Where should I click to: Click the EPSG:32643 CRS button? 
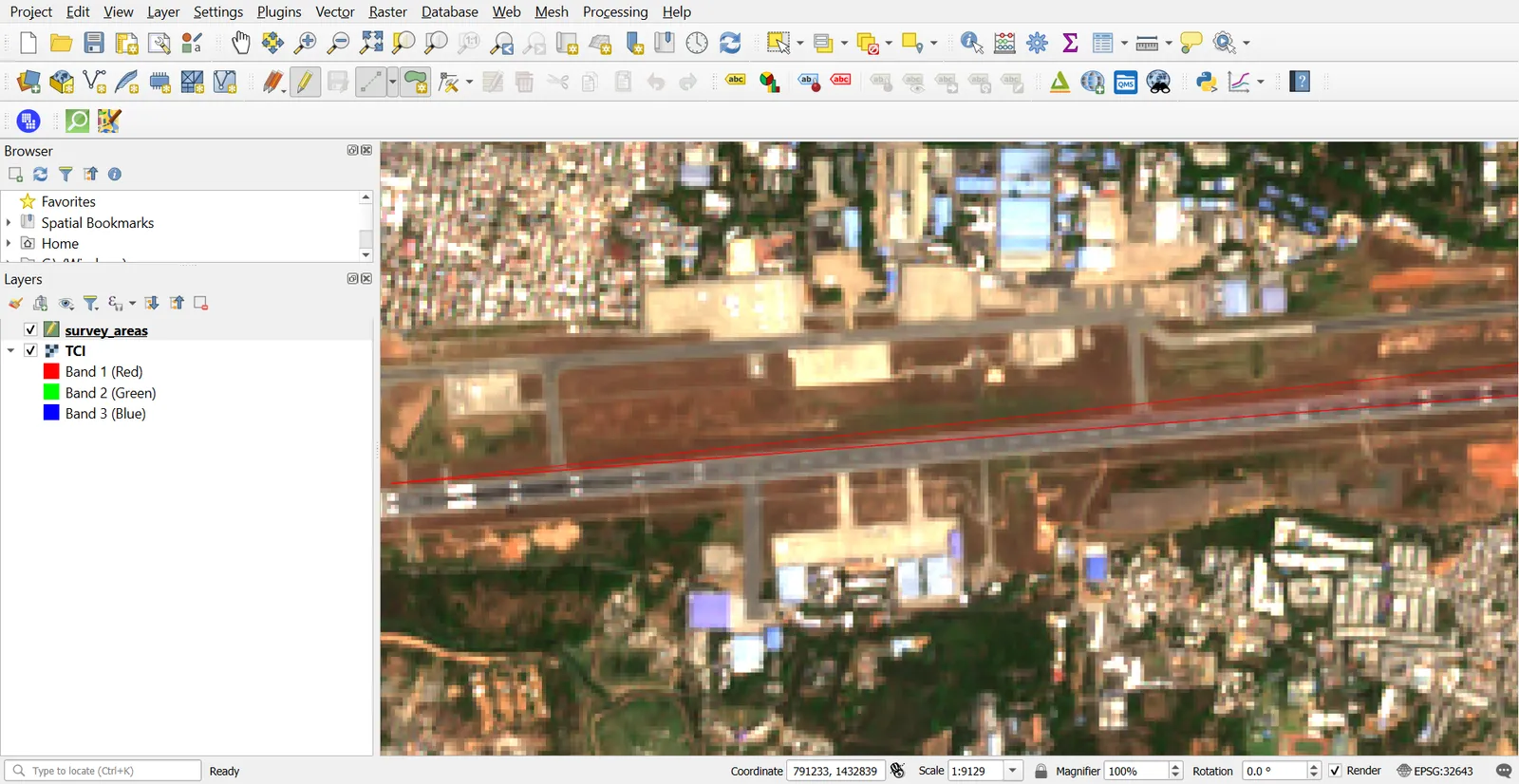pyautogui.click(x=1435, y=771)
